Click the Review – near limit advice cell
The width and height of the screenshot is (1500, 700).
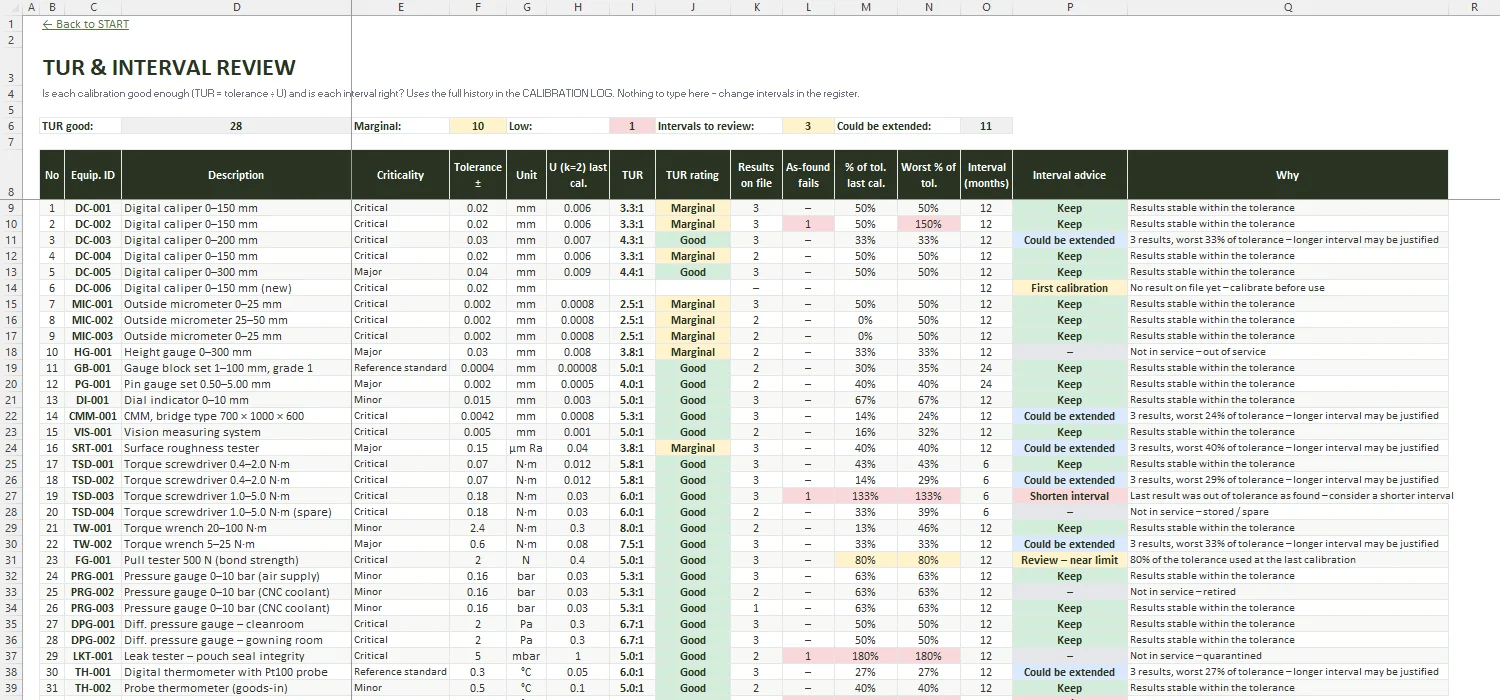click(x=1069, y=560)
